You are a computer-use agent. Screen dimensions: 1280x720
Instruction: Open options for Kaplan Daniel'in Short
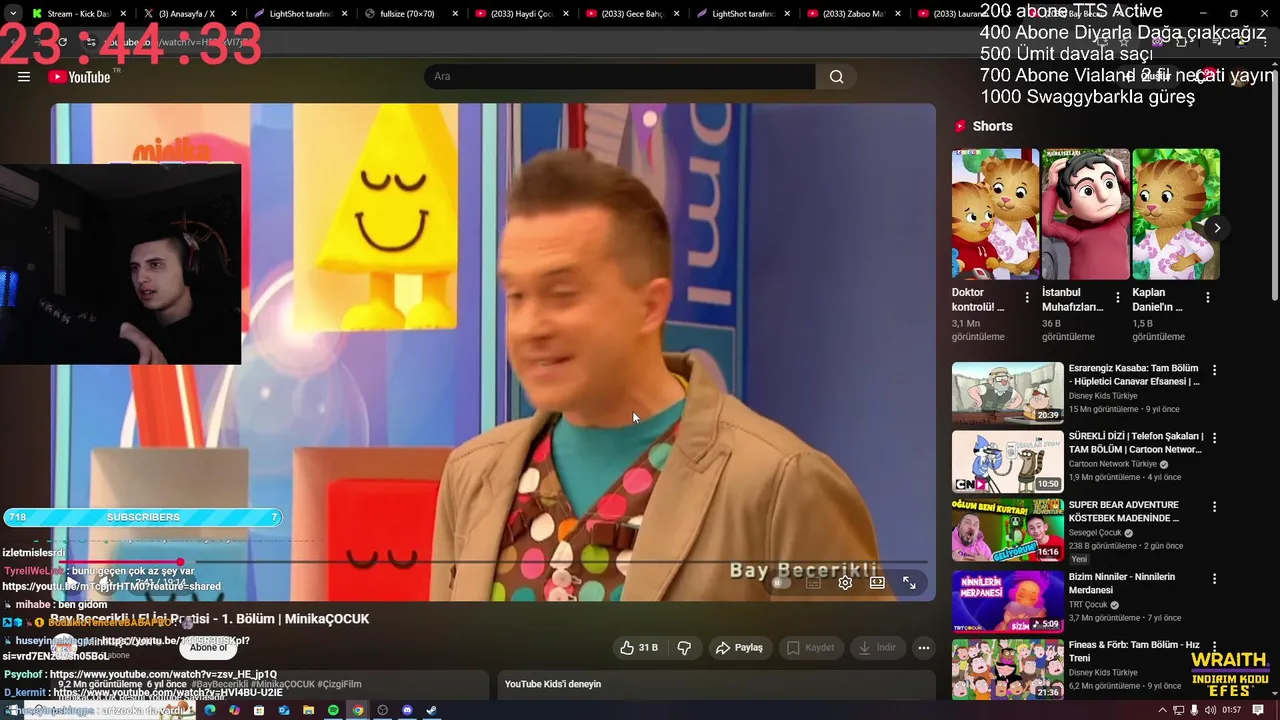click(x=1208, y=298)
